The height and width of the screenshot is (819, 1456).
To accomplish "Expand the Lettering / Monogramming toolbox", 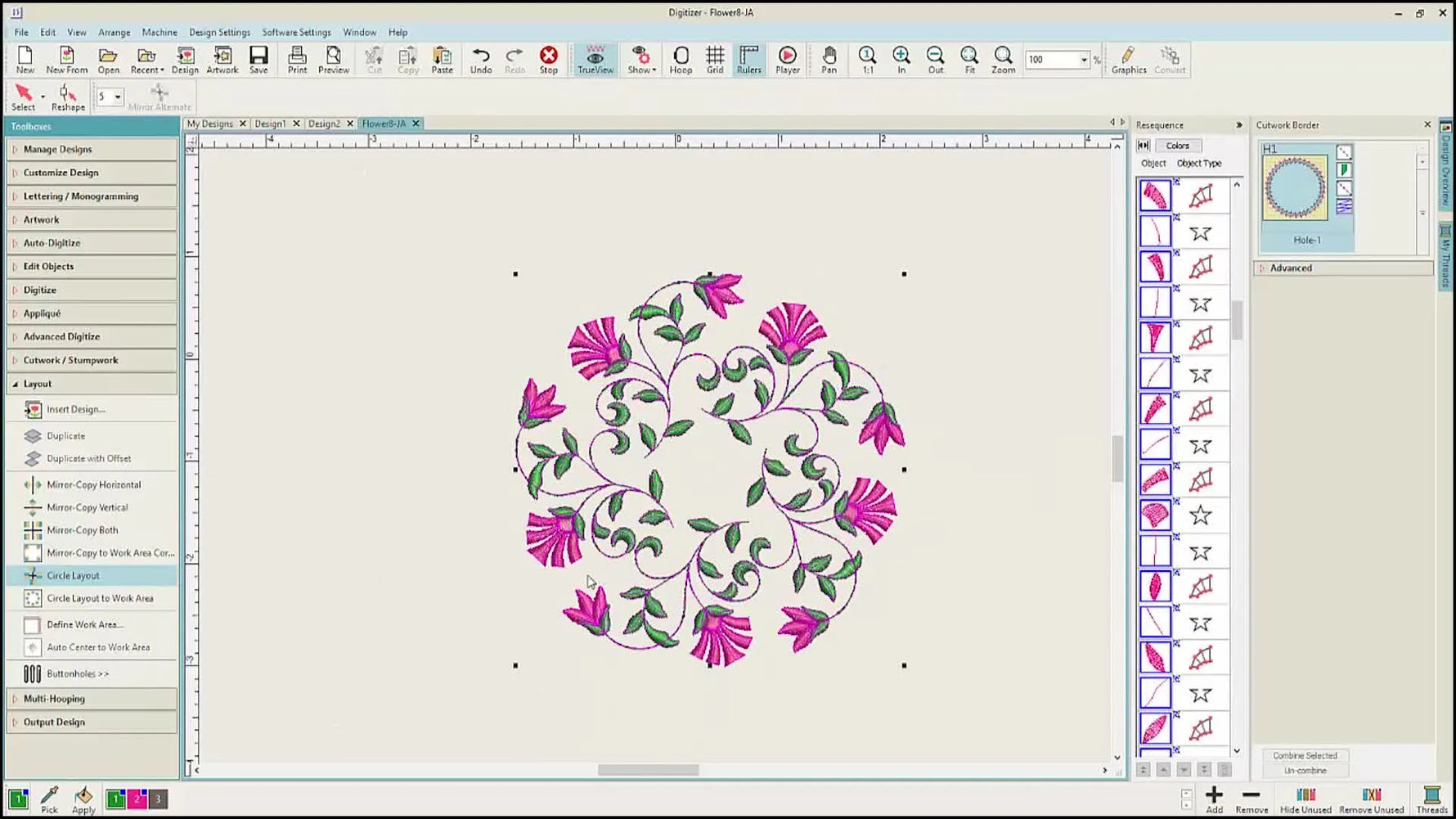I will tap(92, 196).
